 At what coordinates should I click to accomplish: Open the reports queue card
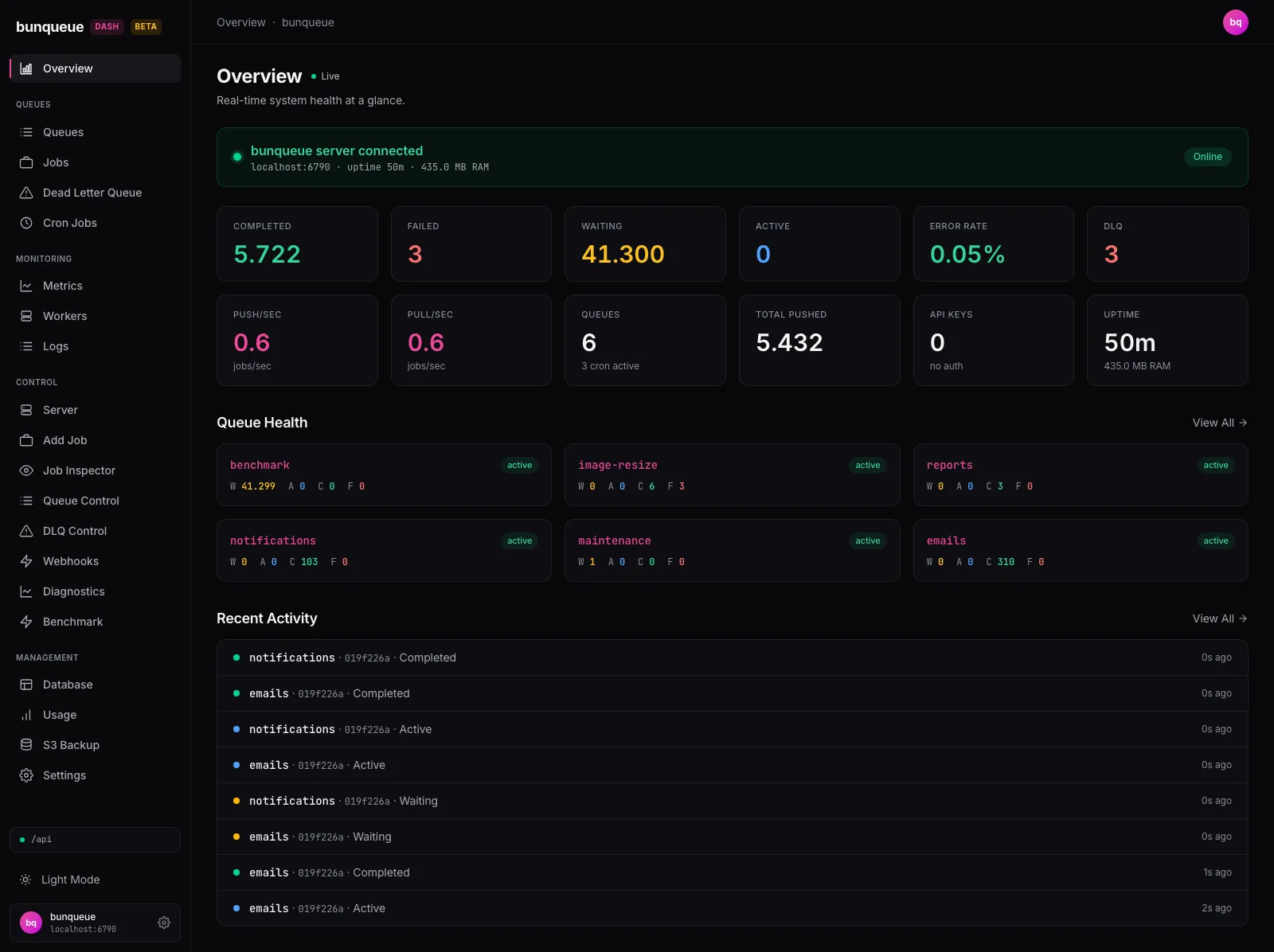tap(1081, 474)
